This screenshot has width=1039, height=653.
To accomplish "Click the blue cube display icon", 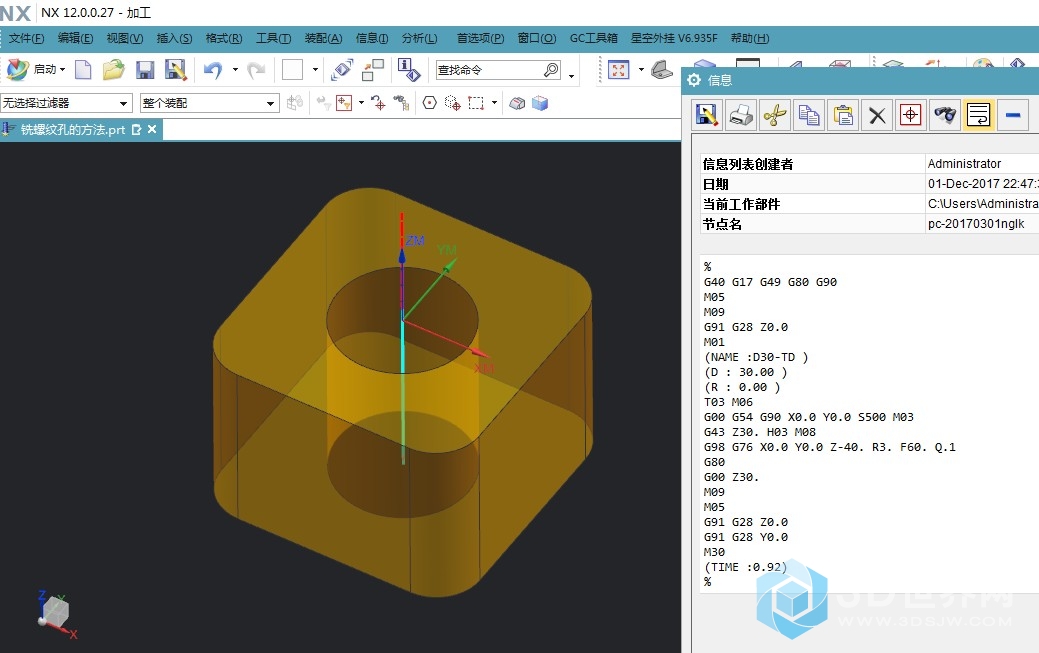I will pyautogui.click(x=540, y=103).
